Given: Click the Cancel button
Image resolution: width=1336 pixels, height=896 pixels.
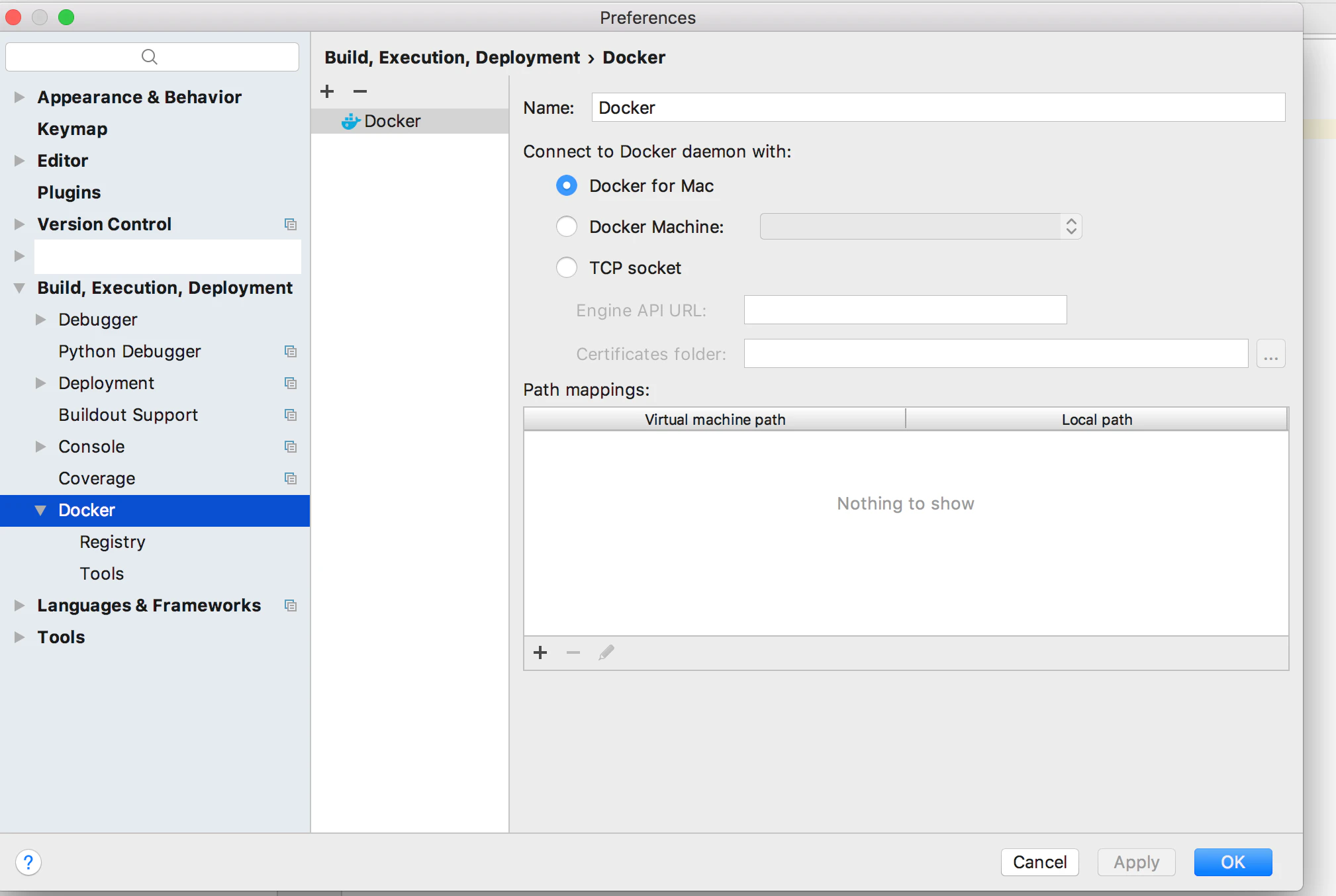Looking at the screenshot, I should pos(1039,862).
